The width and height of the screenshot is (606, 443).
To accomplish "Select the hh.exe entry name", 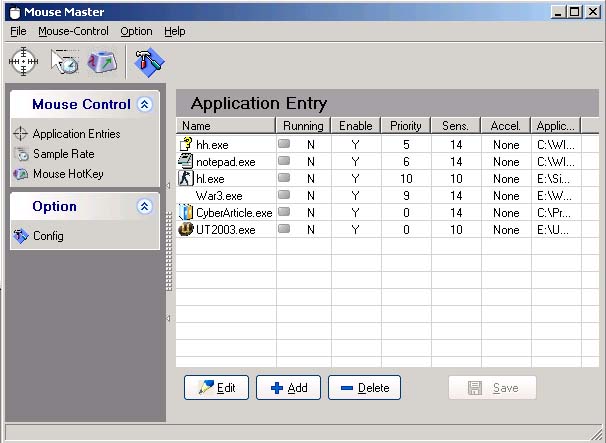I will (x=212, y=145).
